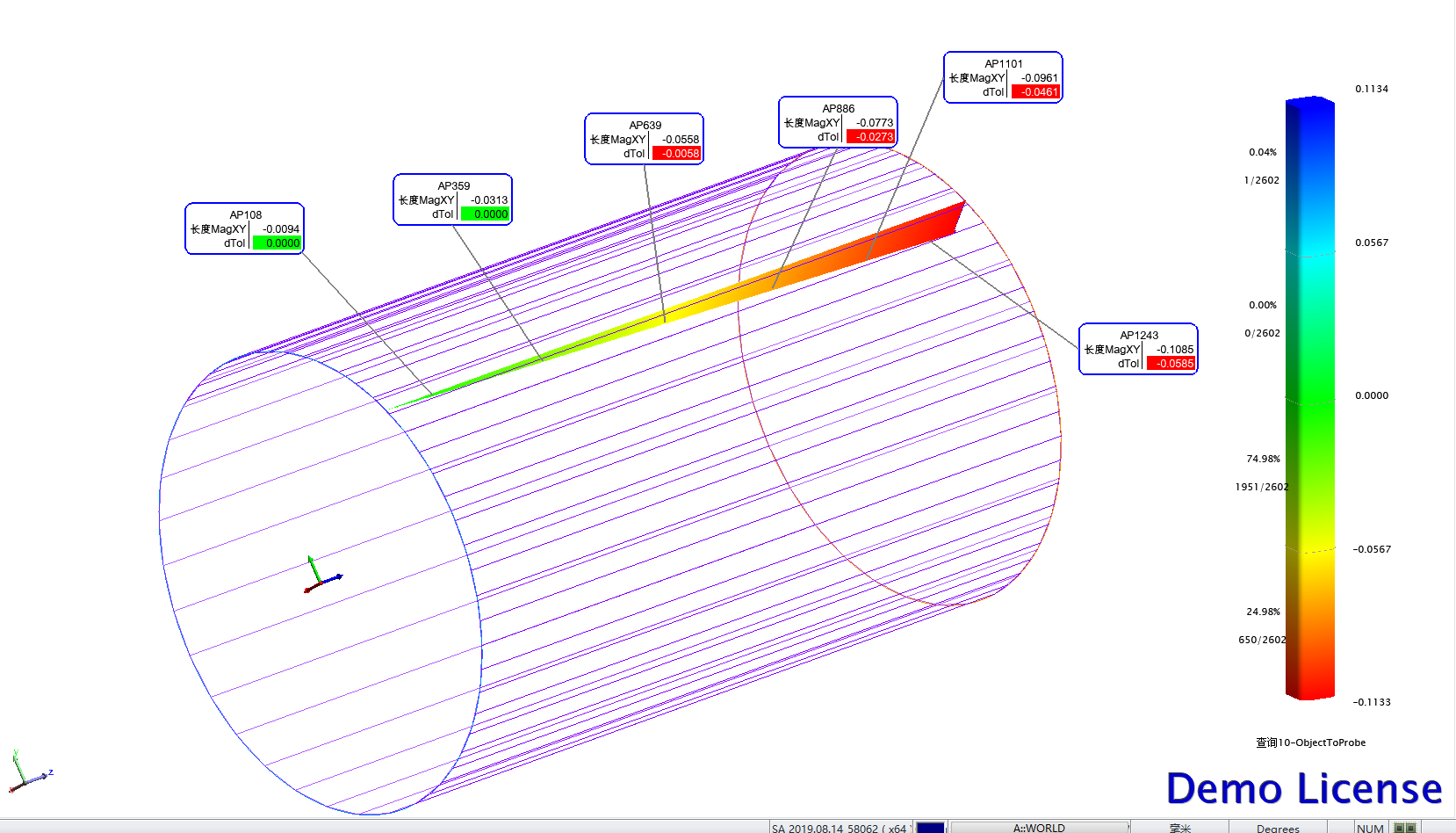Click the green dTol value of AP108

[278, 243]
